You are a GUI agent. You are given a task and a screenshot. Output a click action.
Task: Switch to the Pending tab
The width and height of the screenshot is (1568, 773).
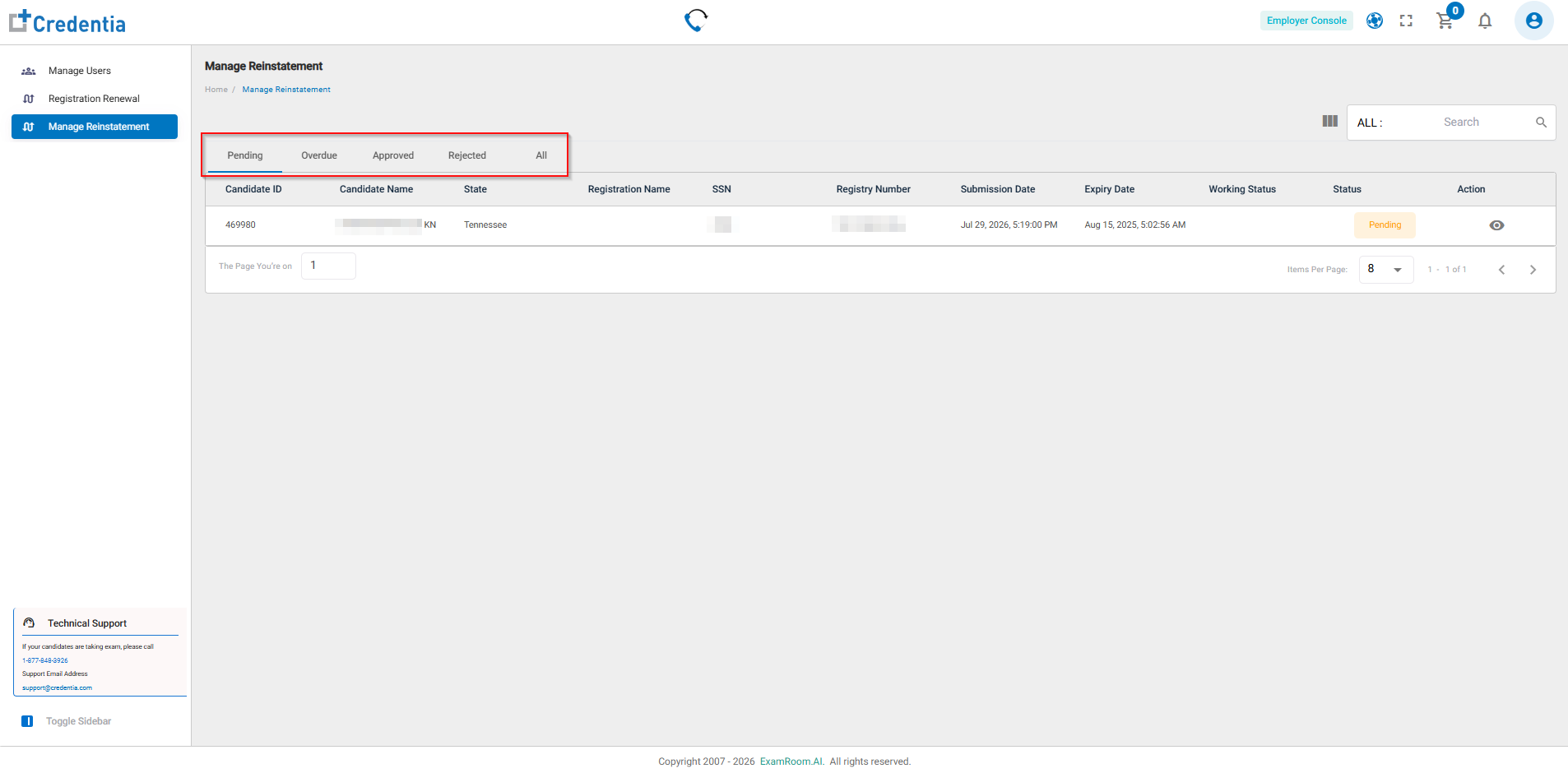coord(245,155)
